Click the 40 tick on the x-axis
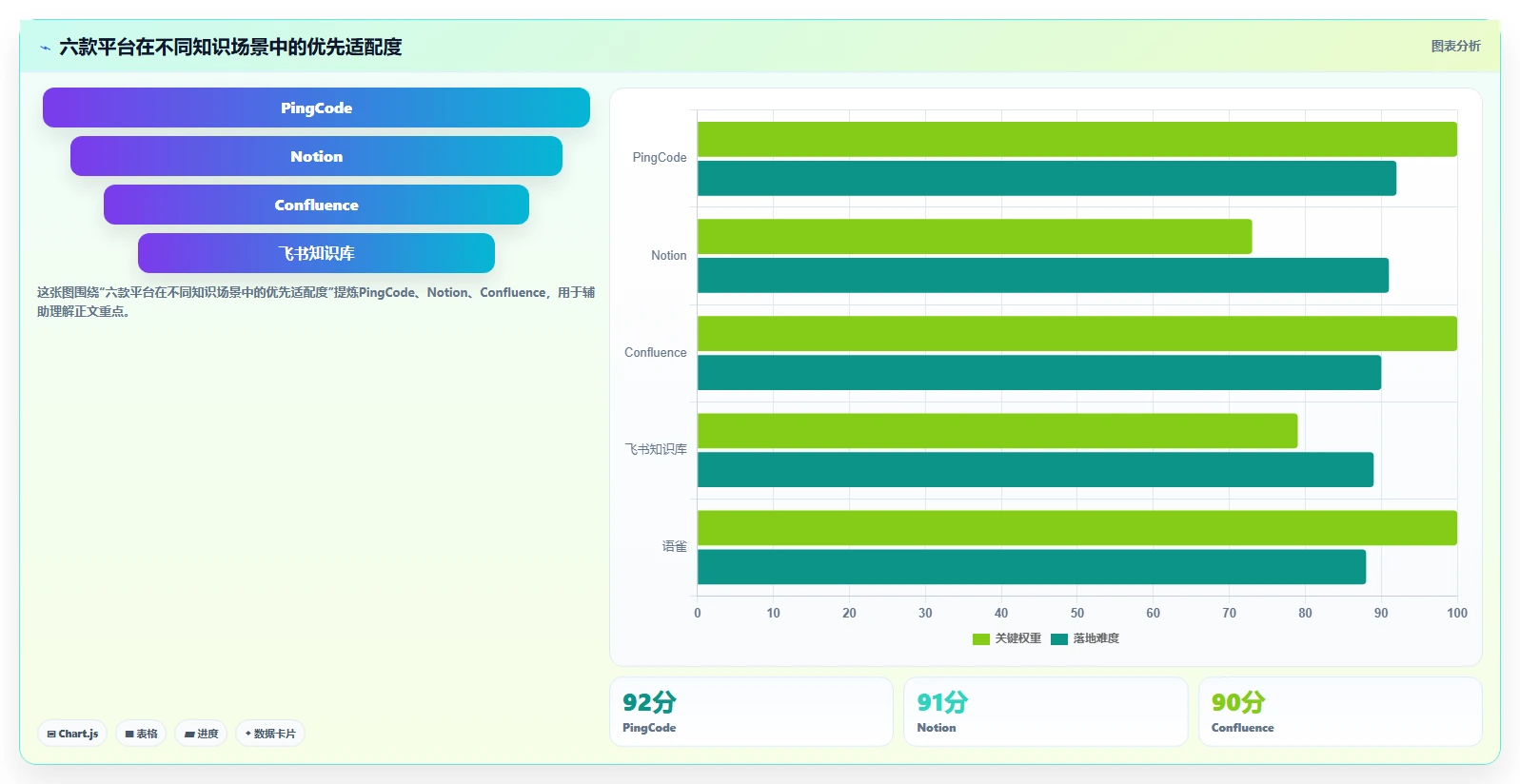The image size is (1520, 784). [x=1001, y=613]
